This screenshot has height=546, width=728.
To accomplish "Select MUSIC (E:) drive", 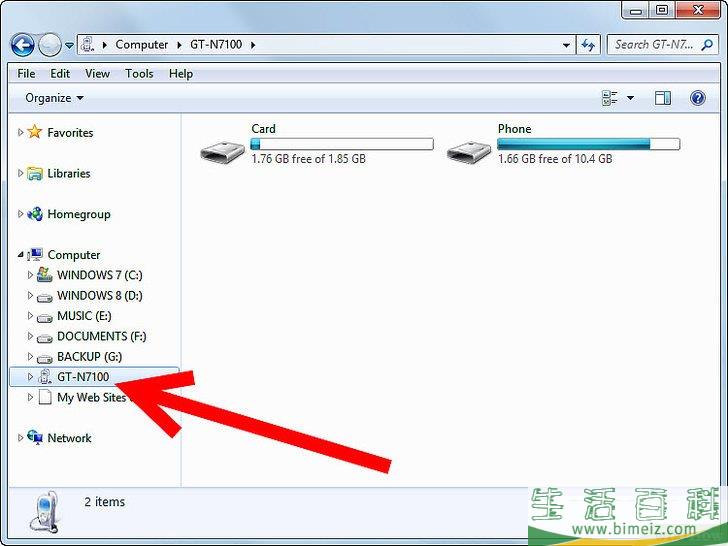I will pos(84,316).
